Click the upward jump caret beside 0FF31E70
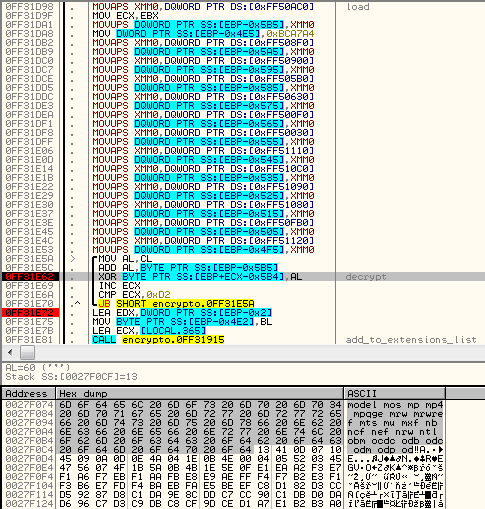485x509 pixels. pyautogui.click(x=78, y=303)
